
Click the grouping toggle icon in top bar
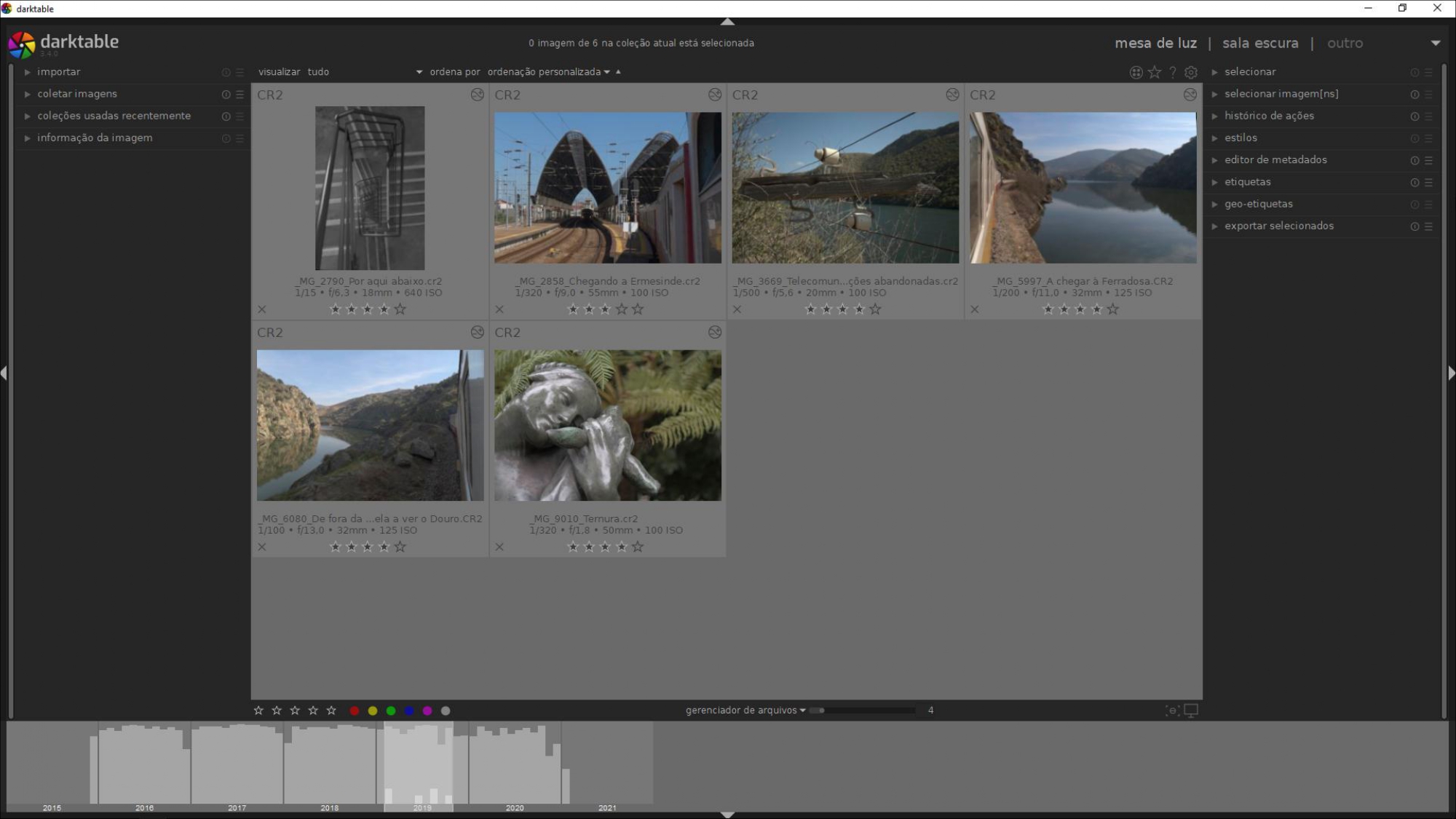pyautogui.click(x=1136, y=72)
